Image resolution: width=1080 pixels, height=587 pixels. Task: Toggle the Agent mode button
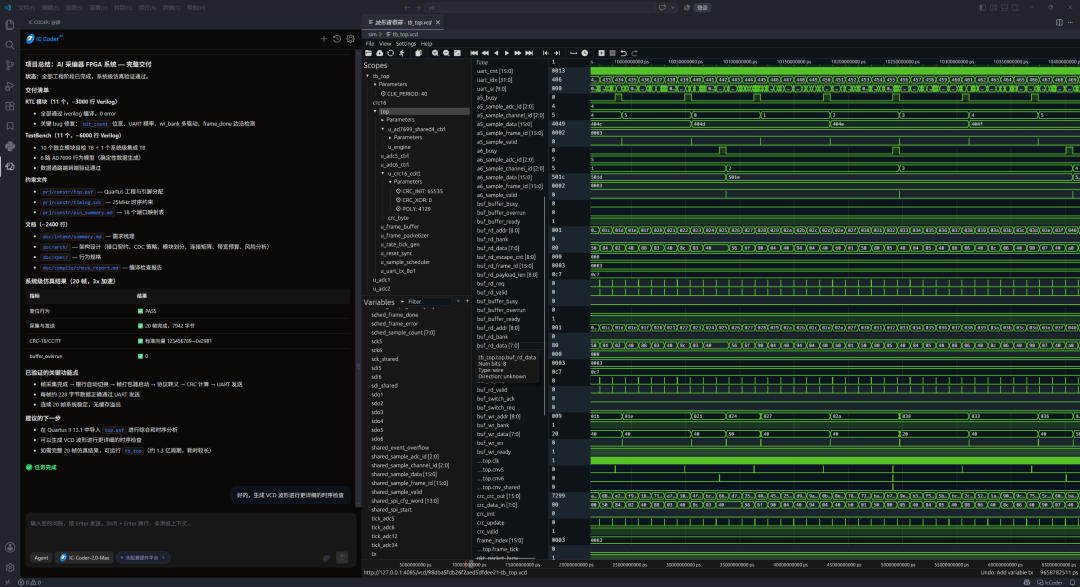click(41, 557)
